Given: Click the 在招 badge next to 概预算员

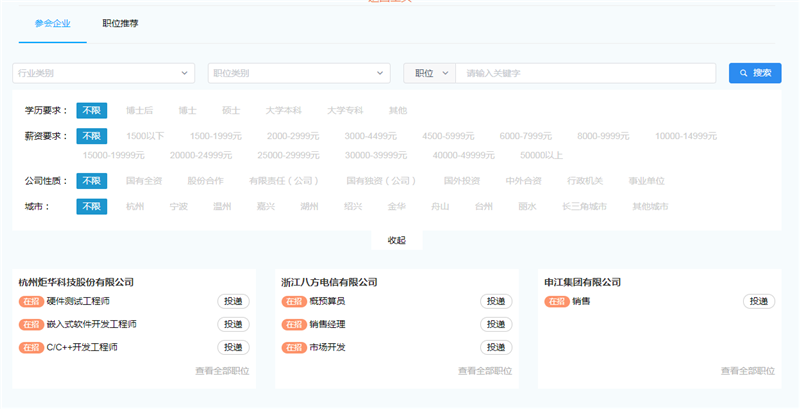Looking at the screenshot, I should tap(294, 301).
